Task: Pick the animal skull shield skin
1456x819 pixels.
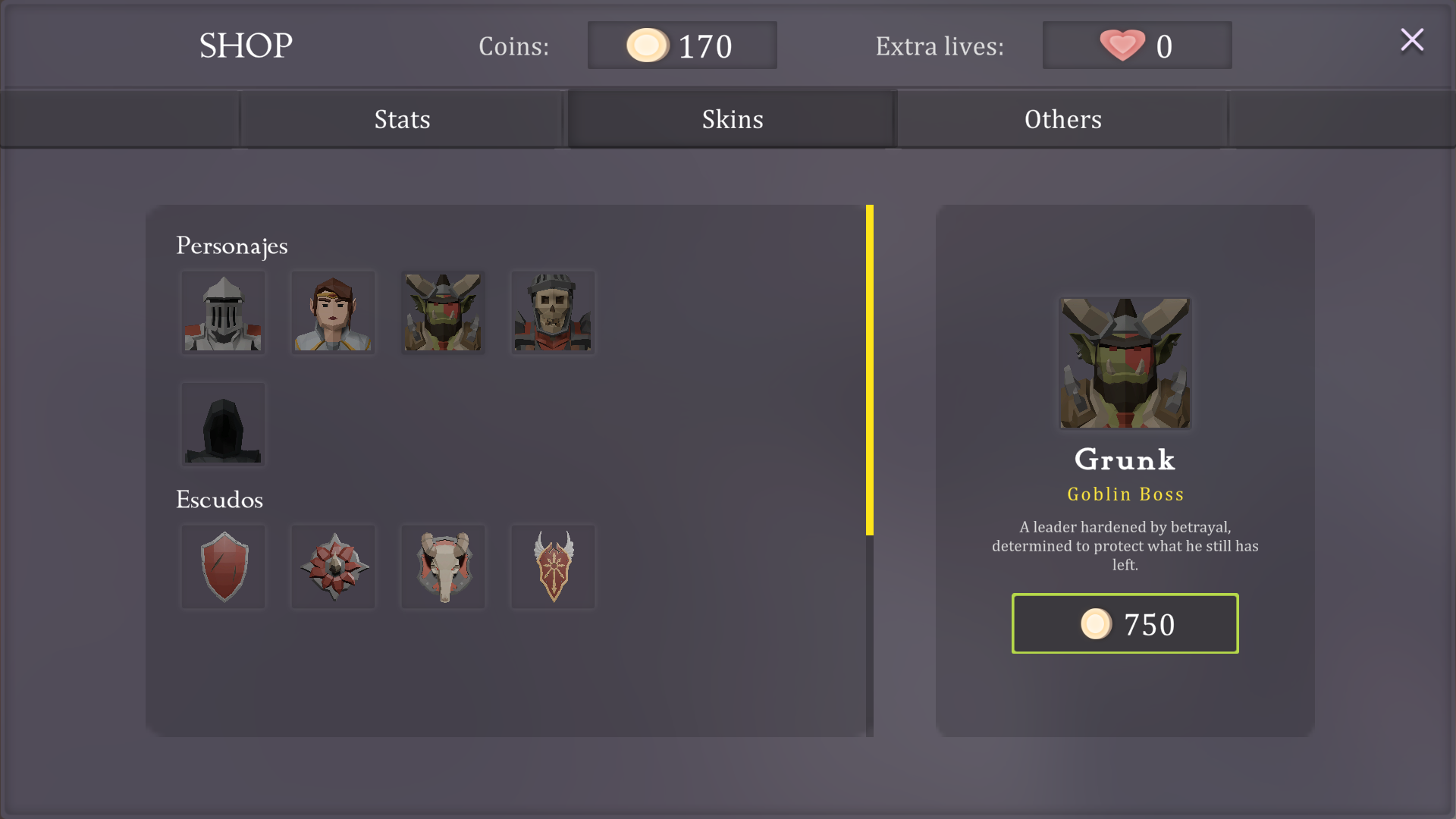Action: [x=443, y=566]
